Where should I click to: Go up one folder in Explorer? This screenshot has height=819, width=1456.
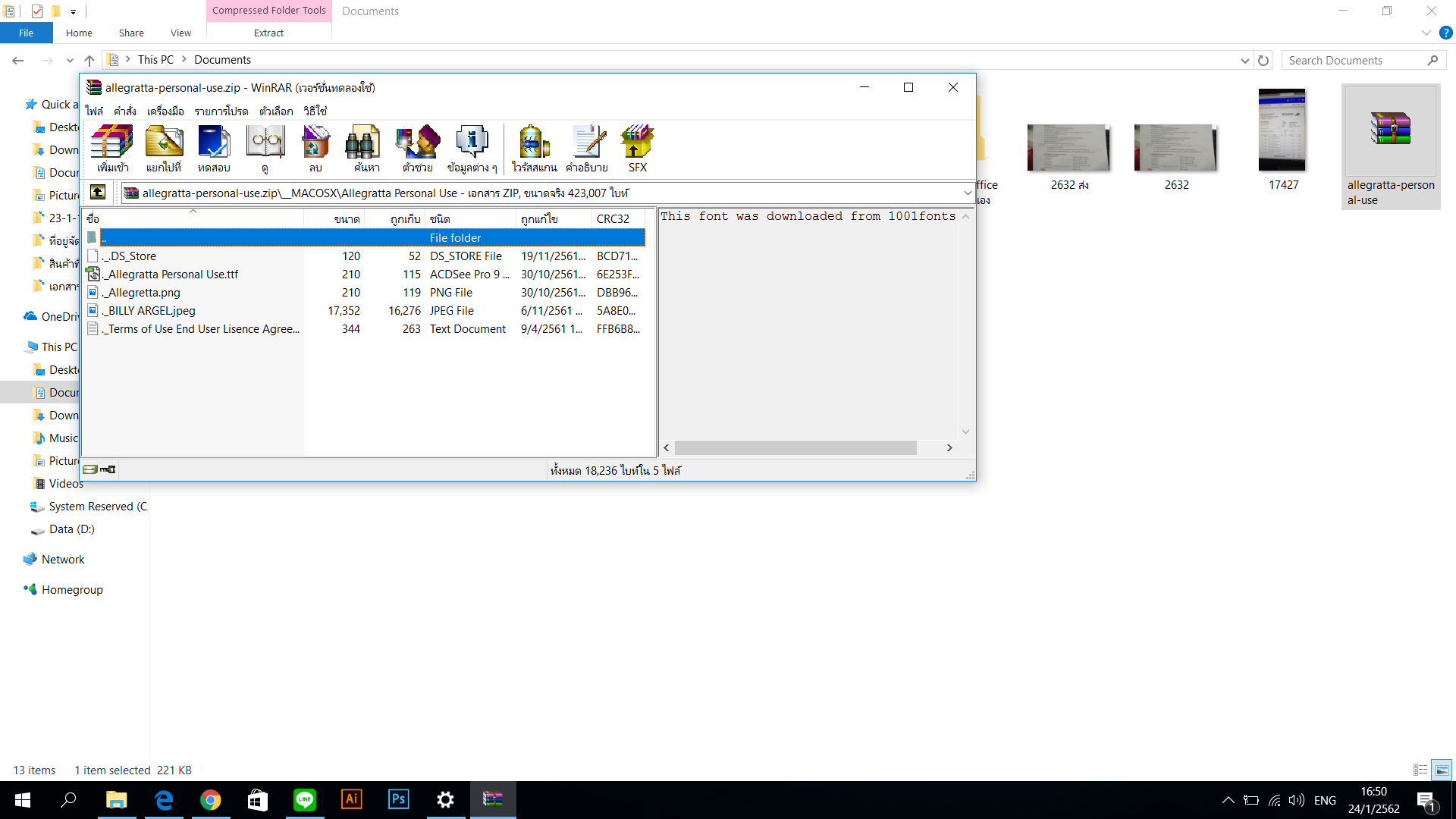[x=89, y=60]
